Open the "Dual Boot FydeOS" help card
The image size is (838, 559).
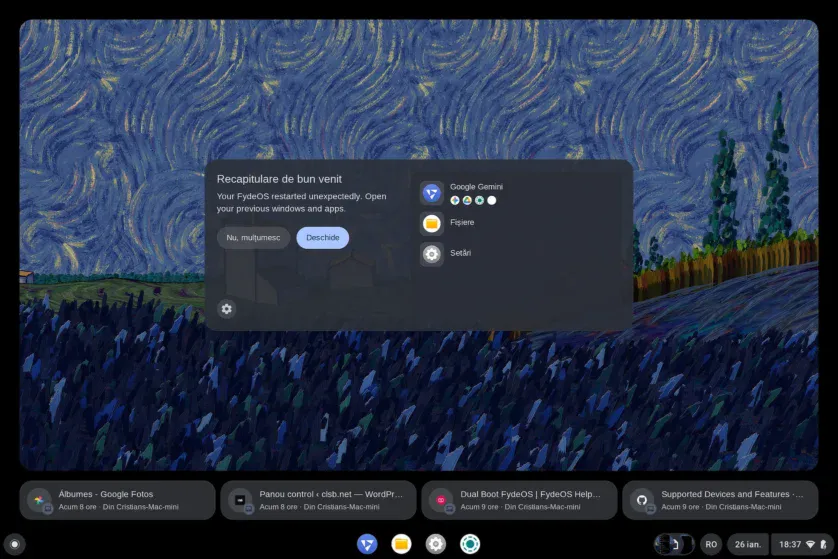(519, 500)
